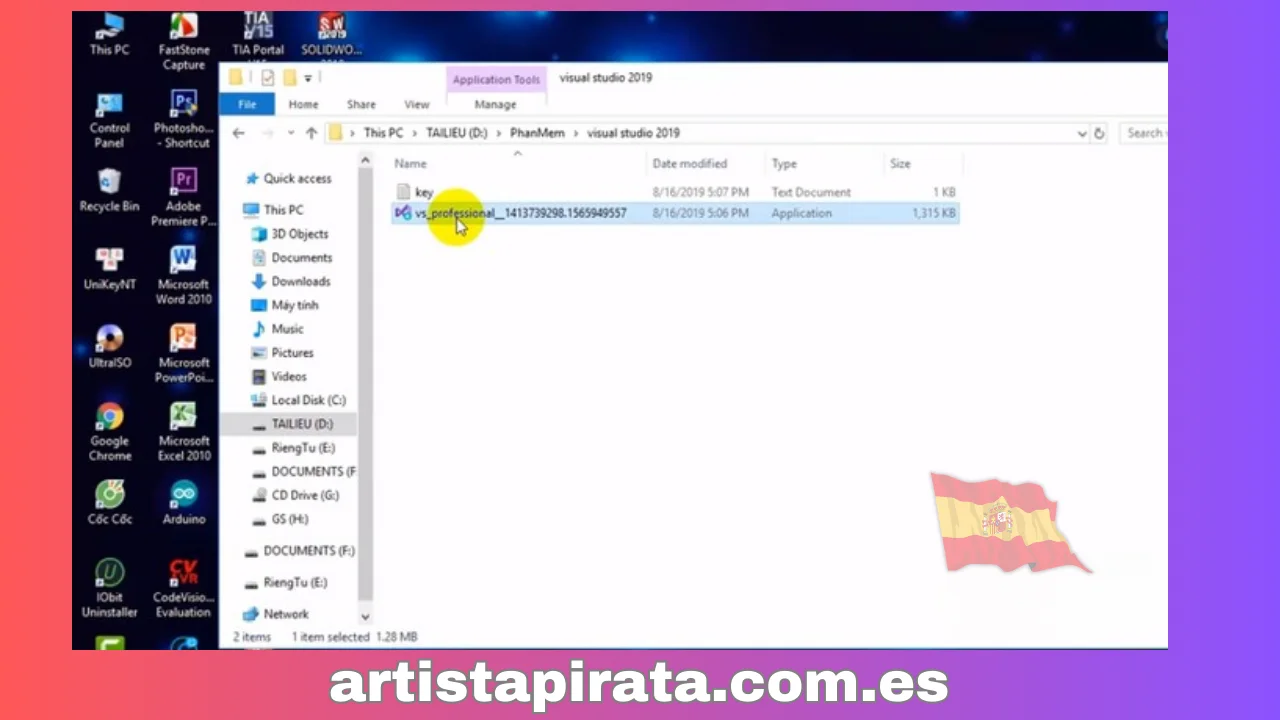
Task: Open 3D Objects folder in sidebar
Action: click(300, 234)
